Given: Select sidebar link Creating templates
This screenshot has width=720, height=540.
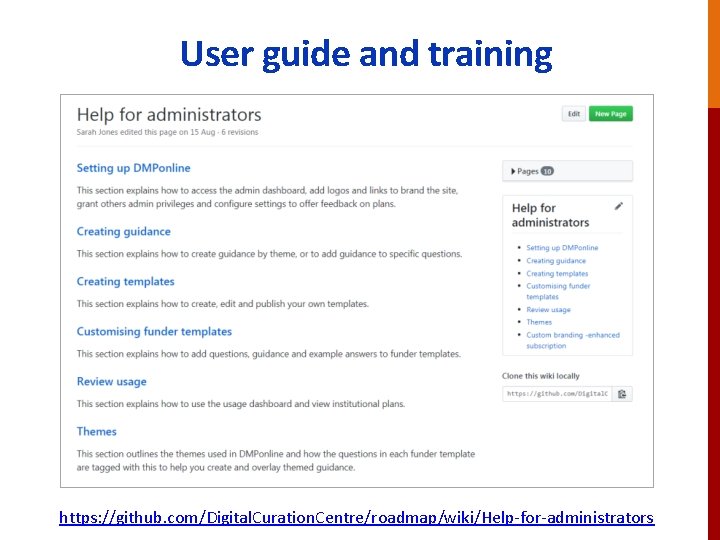Looking at the screenshot, I should point(557,273).
